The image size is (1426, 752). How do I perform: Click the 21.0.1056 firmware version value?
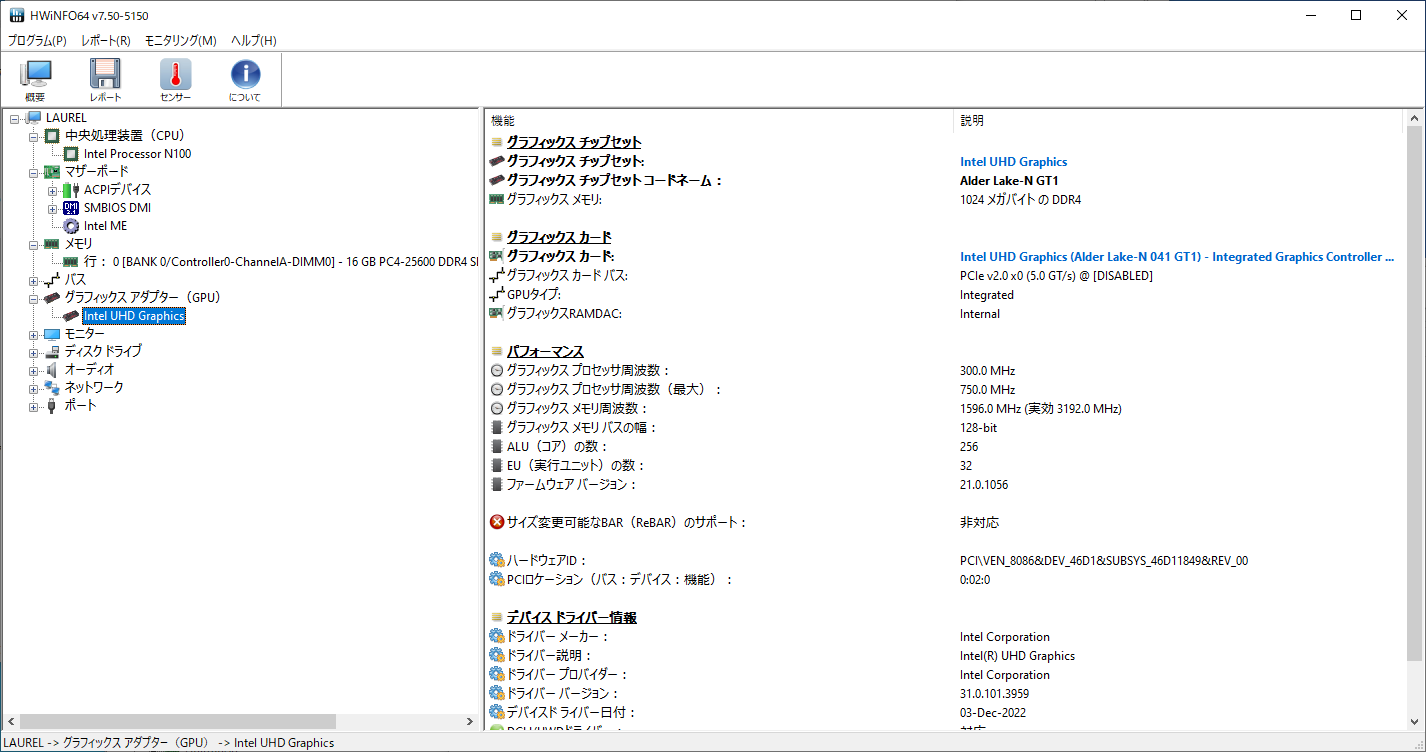coord(984,485)
